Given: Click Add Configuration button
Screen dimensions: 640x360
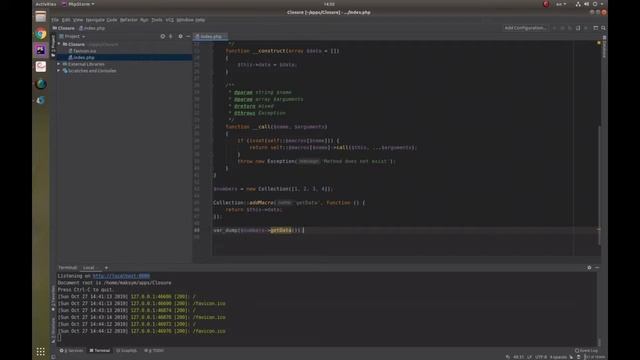Looking at the screenshot, I should tap(525, 28).
